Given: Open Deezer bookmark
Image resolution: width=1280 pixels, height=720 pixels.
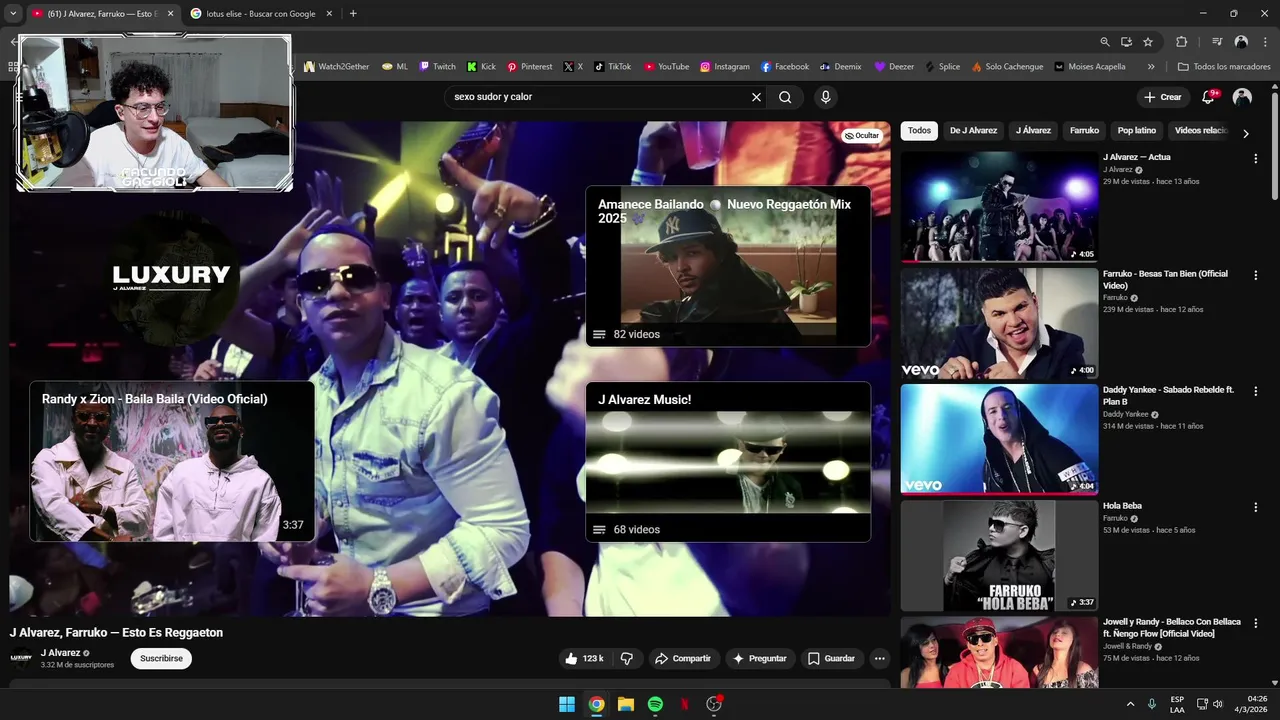Looking at the screenshot, I should pyautogui.click(x=894, y=66).
